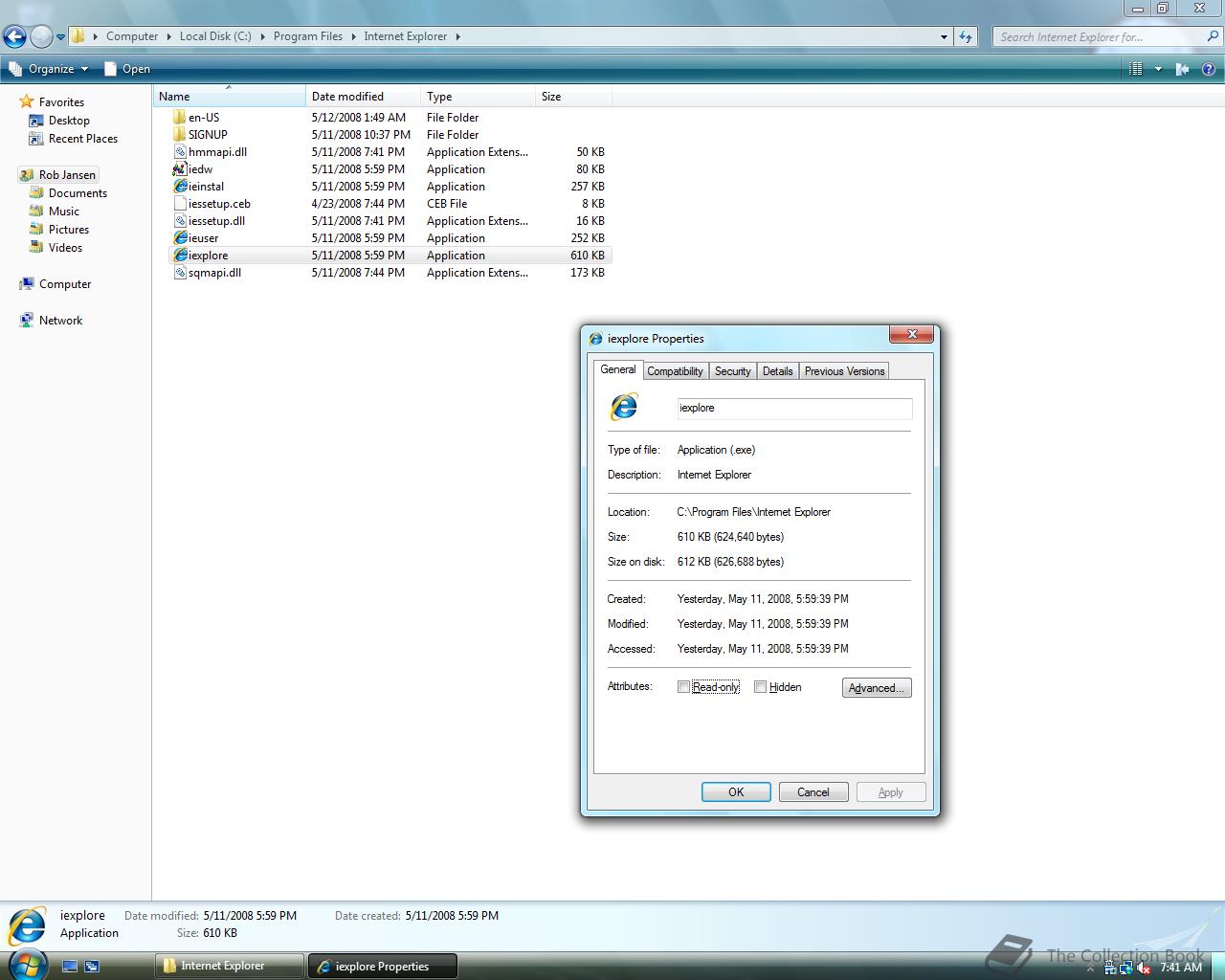
Task: Sort by the Date modified column header
Action: pyautogui.click(x=363, y=97)
